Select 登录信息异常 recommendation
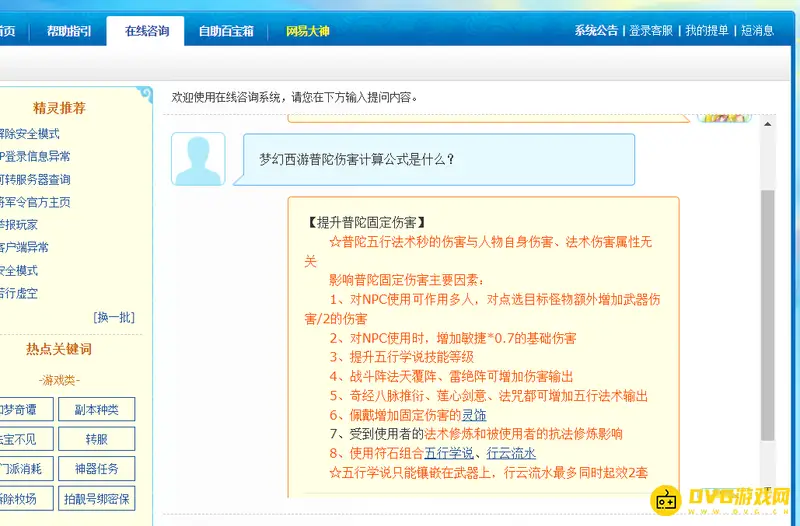 pos(35,156)
